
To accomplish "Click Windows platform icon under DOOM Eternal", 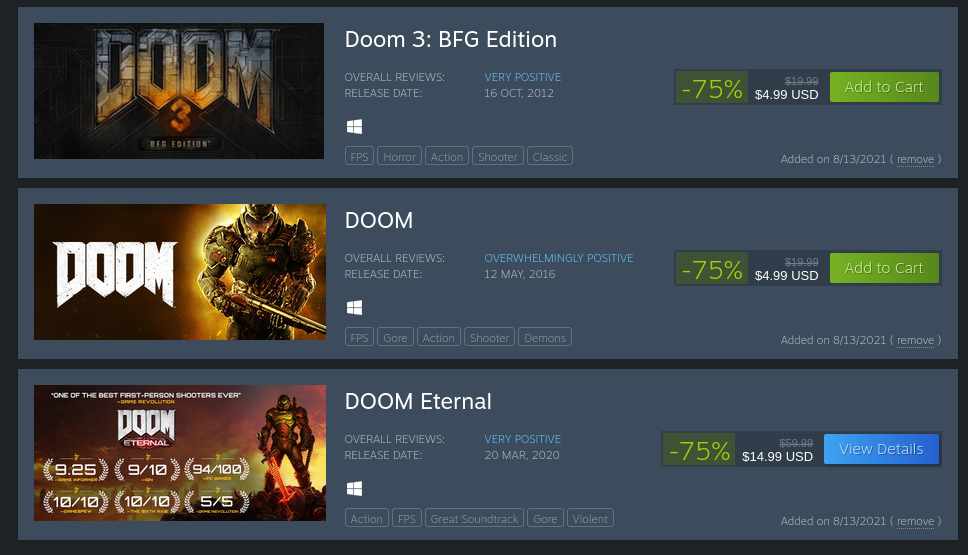I will [354, 488].
